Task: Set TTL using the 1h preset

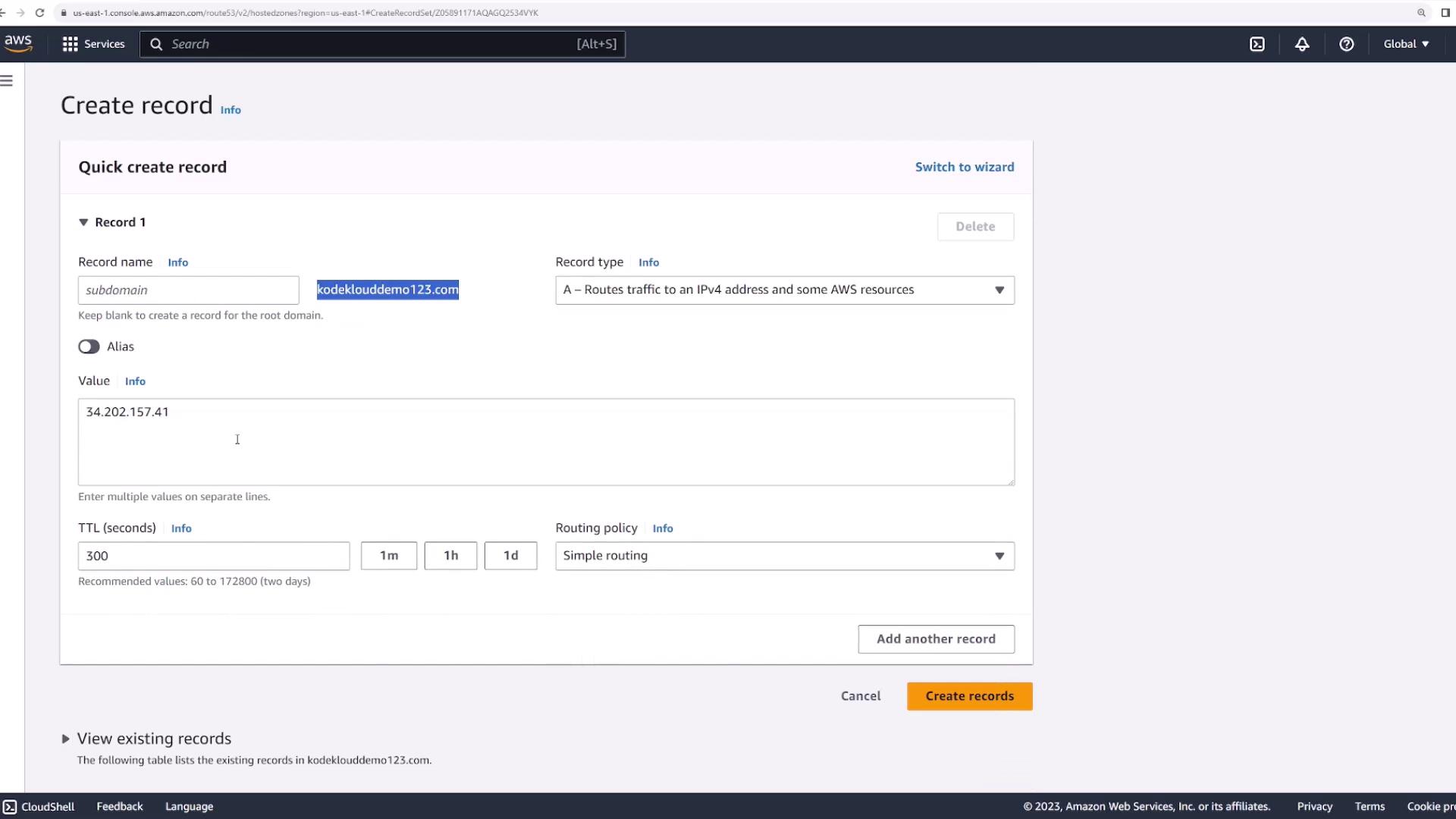Action: point(450,556)
